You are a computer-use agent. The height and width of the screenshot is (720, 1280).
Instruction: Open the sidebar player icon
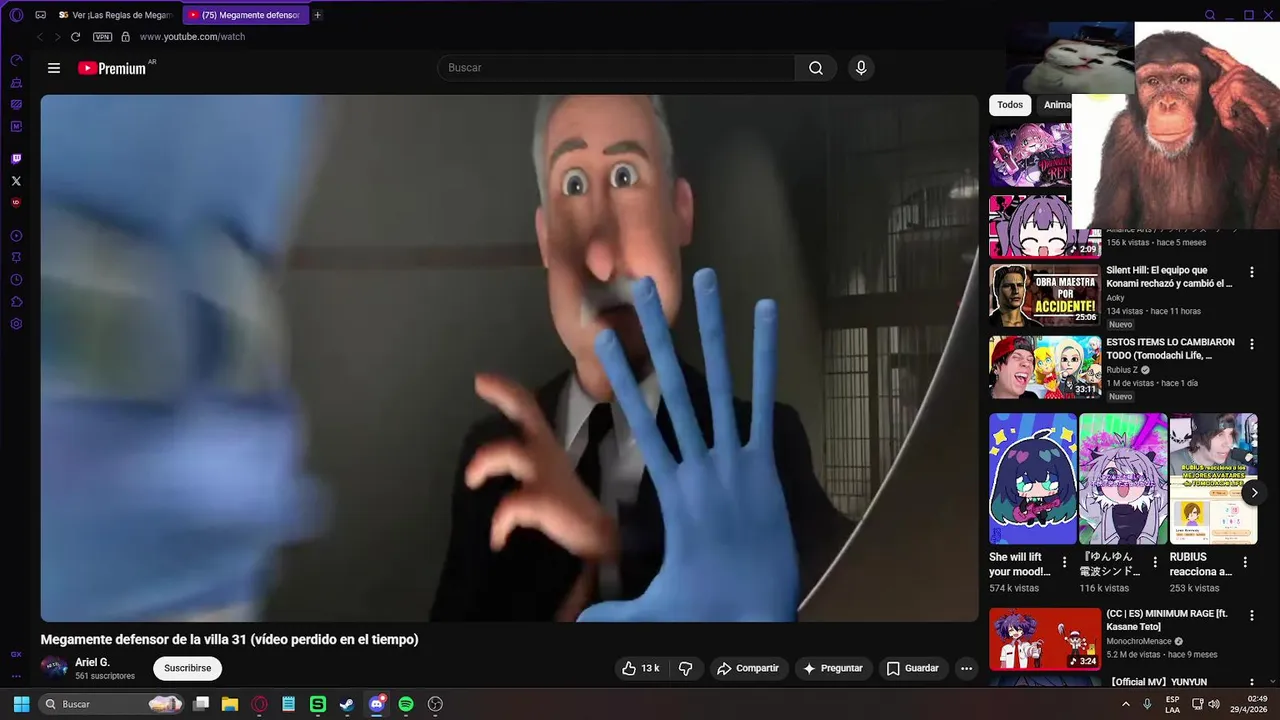pyautogui.click(x=16, y=236)
